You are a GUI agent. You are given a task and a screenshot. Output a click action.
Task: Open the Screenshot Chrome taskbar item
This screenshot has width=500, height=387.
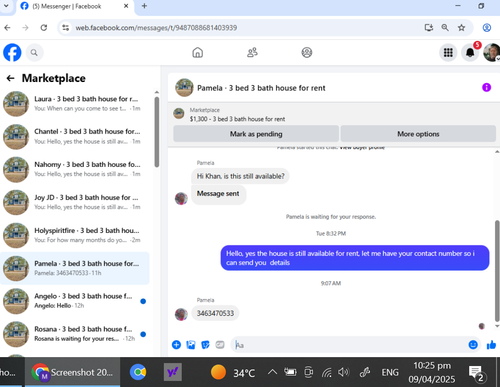coord(73,372)
